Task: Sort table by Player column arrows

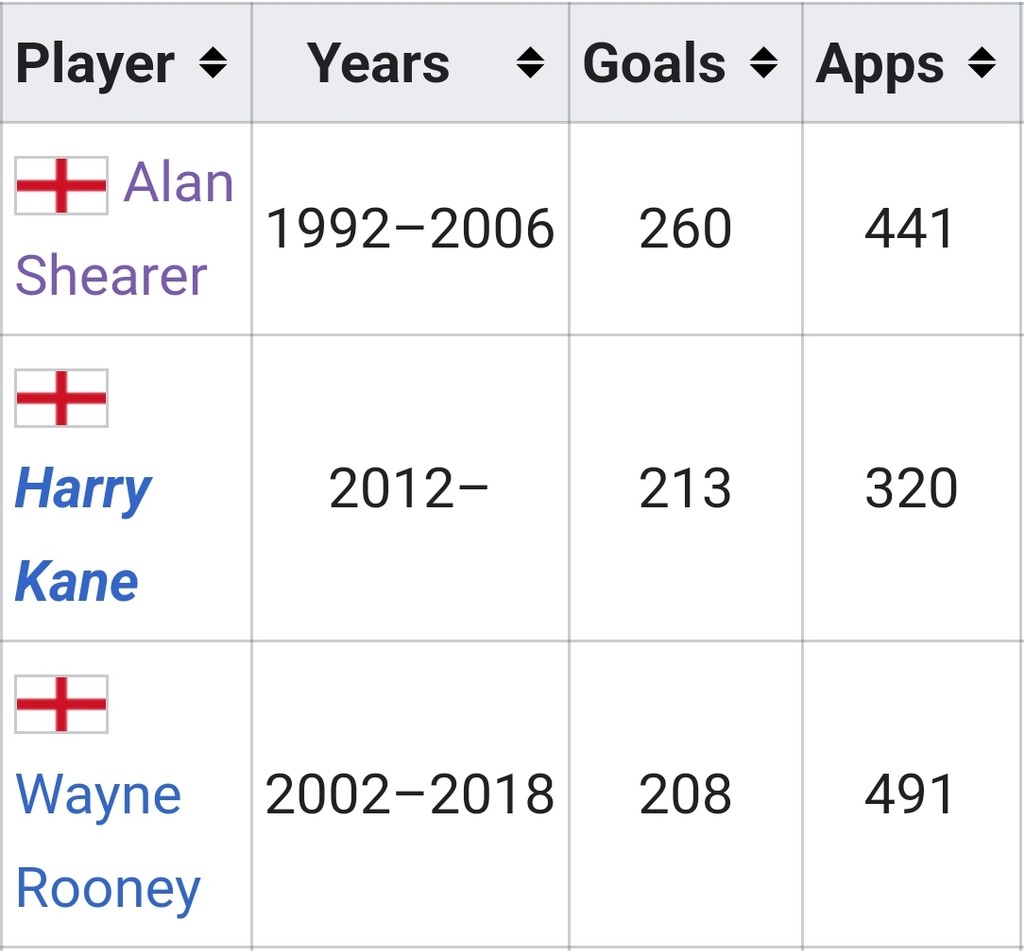Action: pos(213,63)
